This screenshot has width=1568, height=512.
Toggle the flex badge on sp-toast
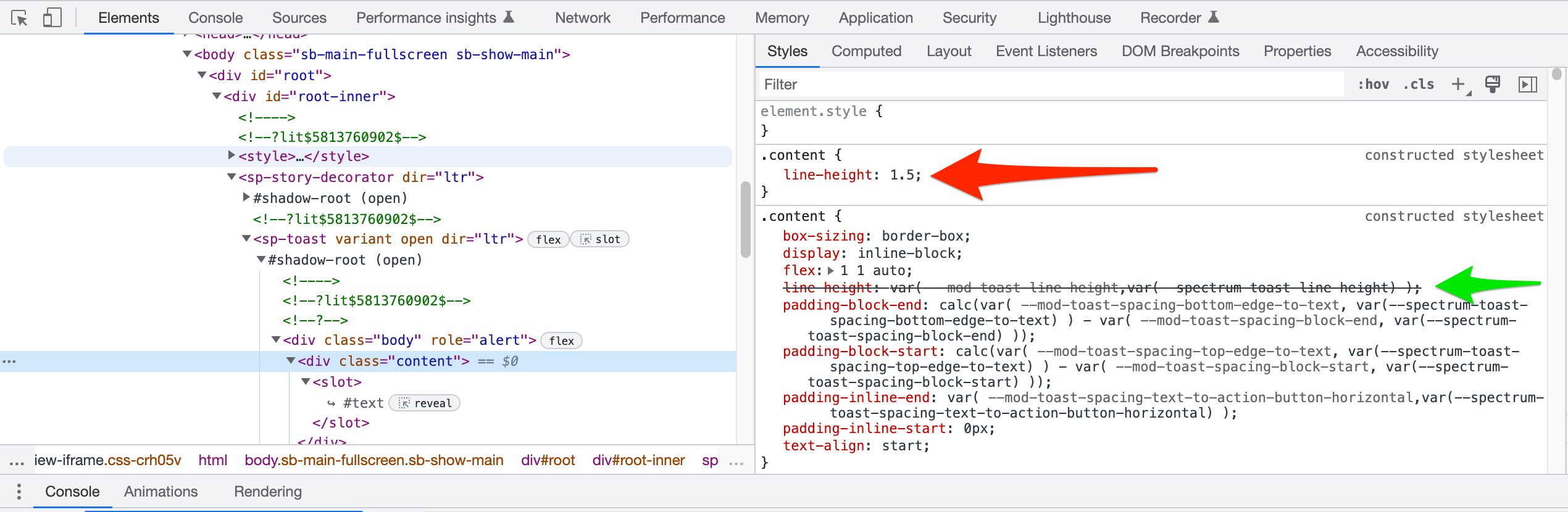click(548, 239)
